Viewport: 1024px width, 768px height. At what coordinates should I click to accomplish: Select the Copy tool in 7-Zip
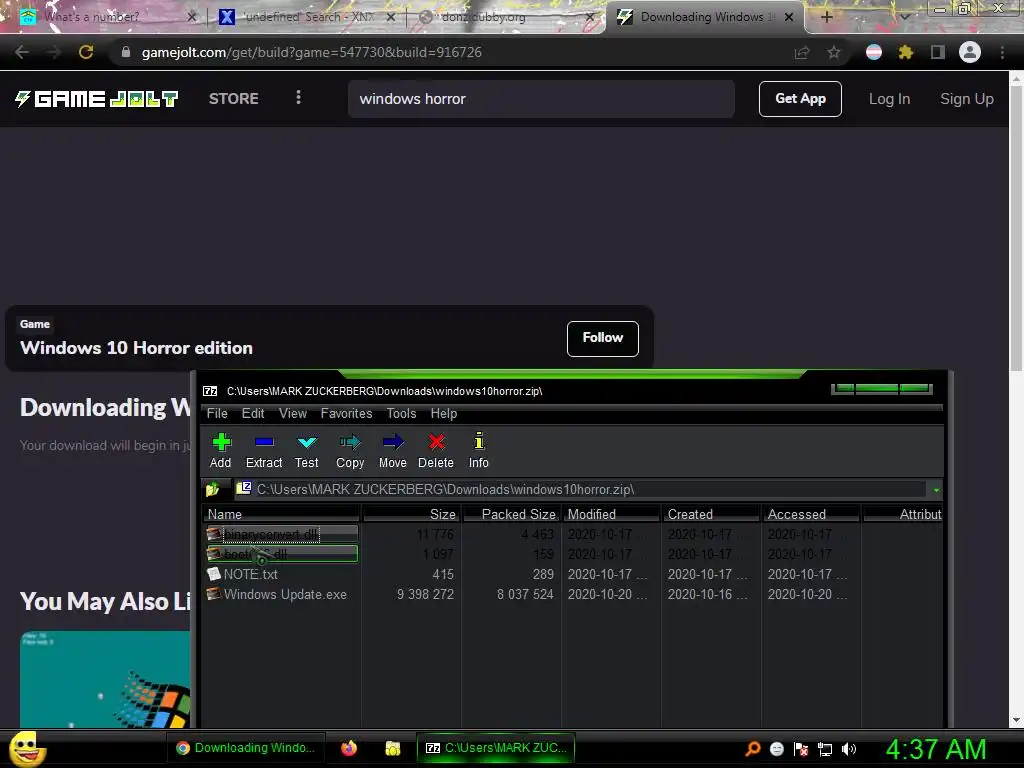tap(350, 450)
